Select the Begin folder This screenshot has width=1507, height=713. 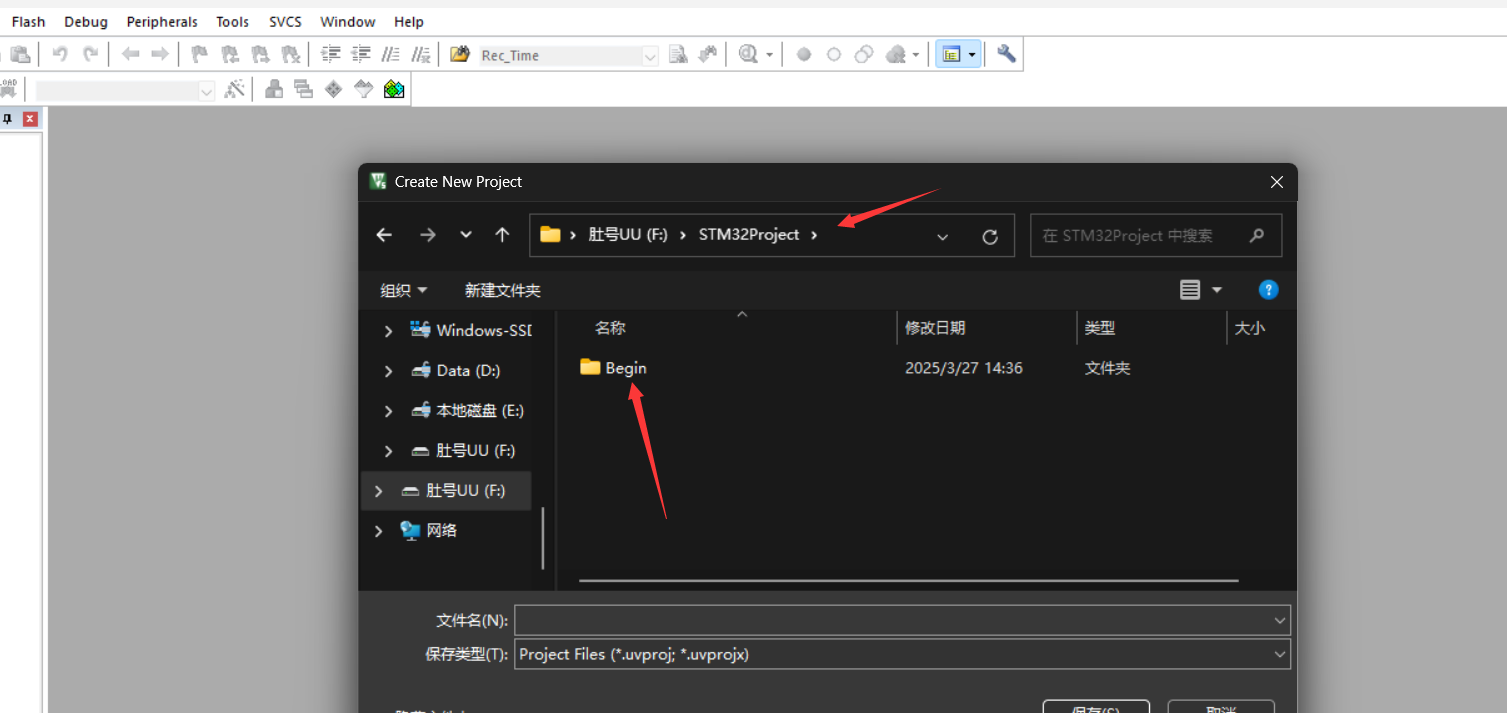pos(614,368)
